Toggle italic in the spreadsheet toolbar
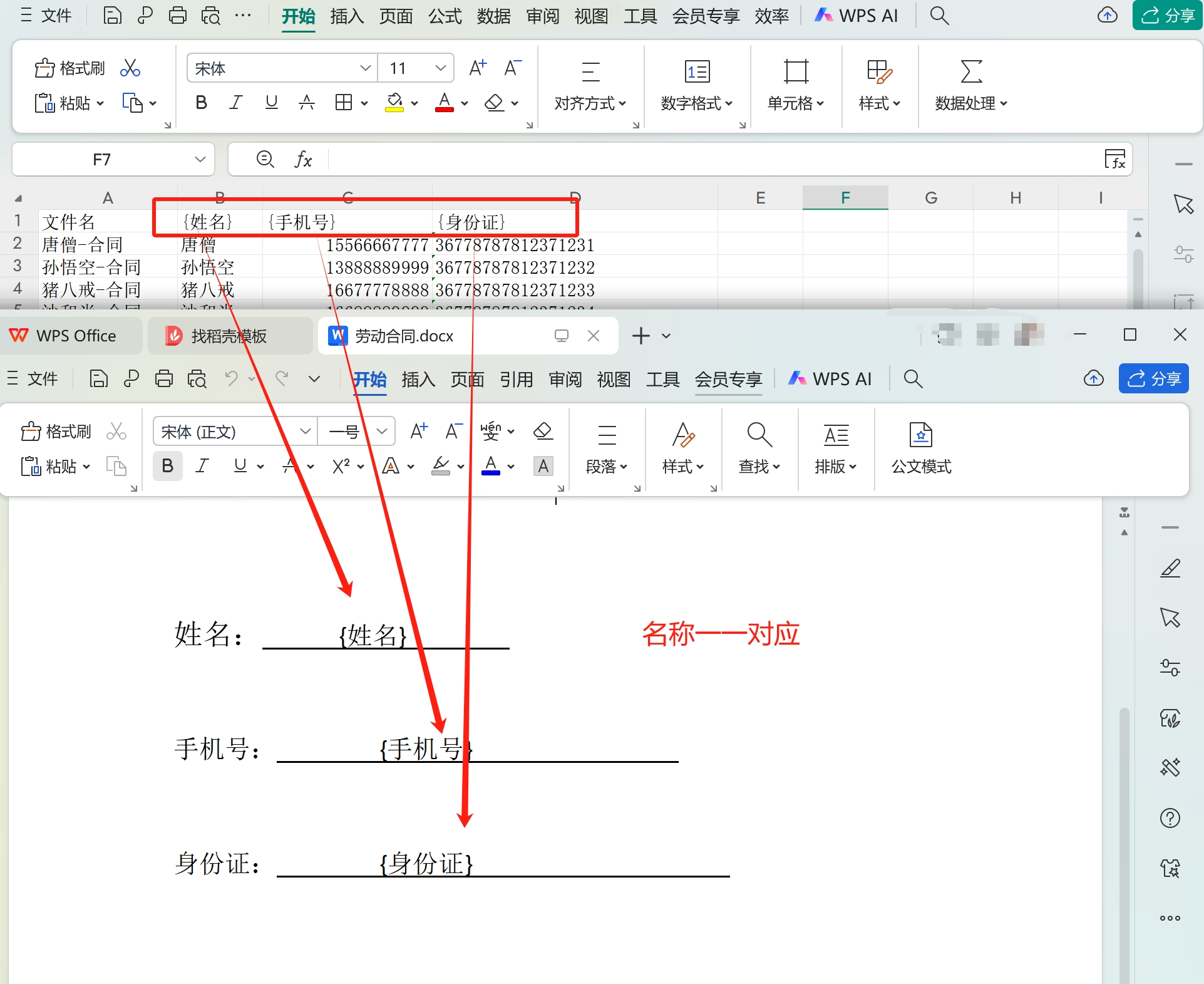This screenshot has width=1204, height=984. 235,103
